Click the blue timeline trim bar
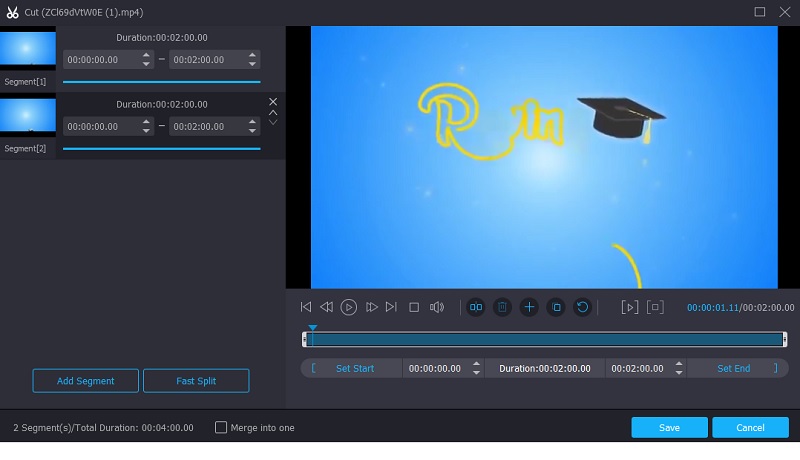 (x=545, y=340)
